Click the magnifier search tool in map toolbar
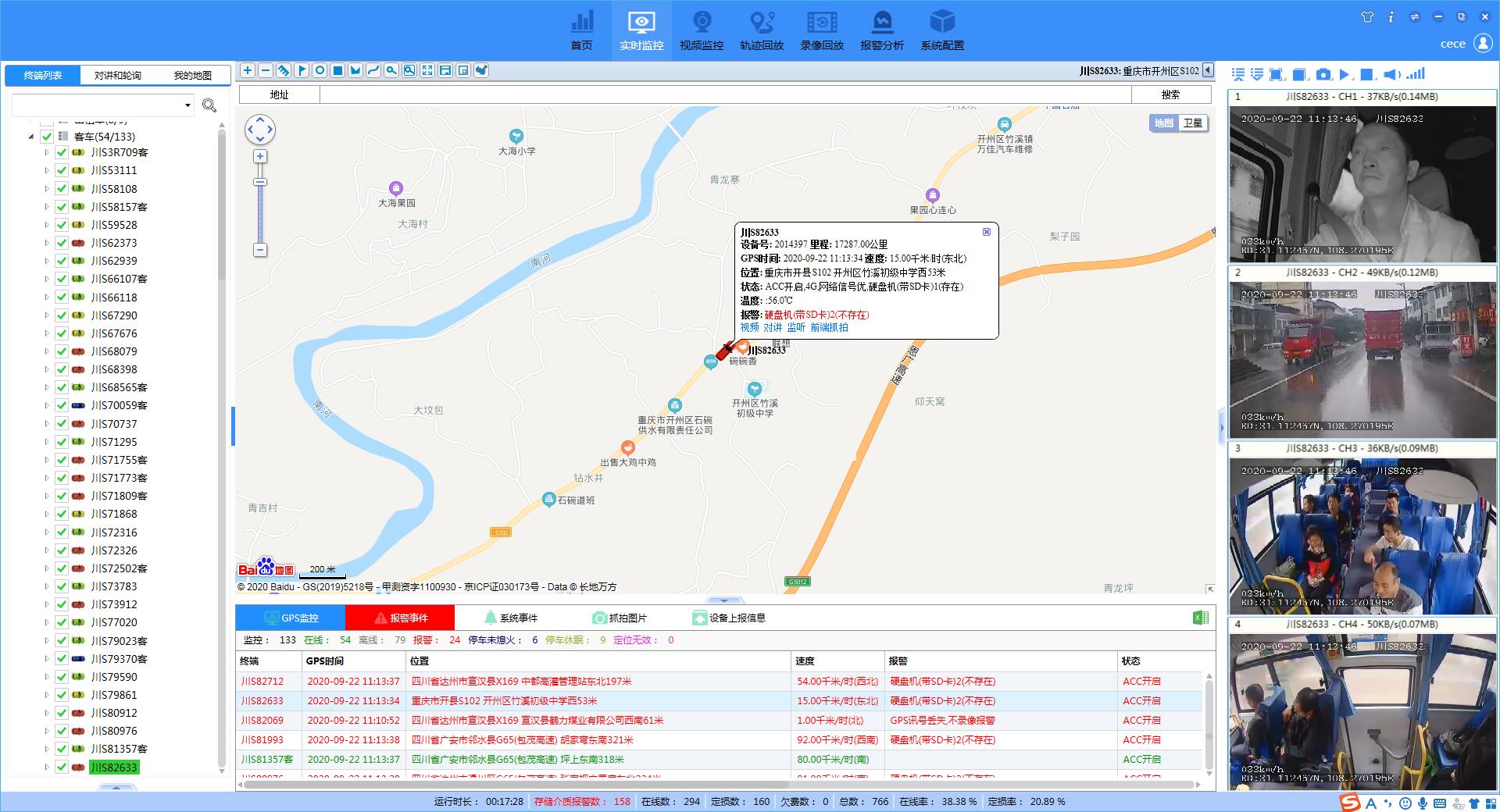 coord(391,70)
